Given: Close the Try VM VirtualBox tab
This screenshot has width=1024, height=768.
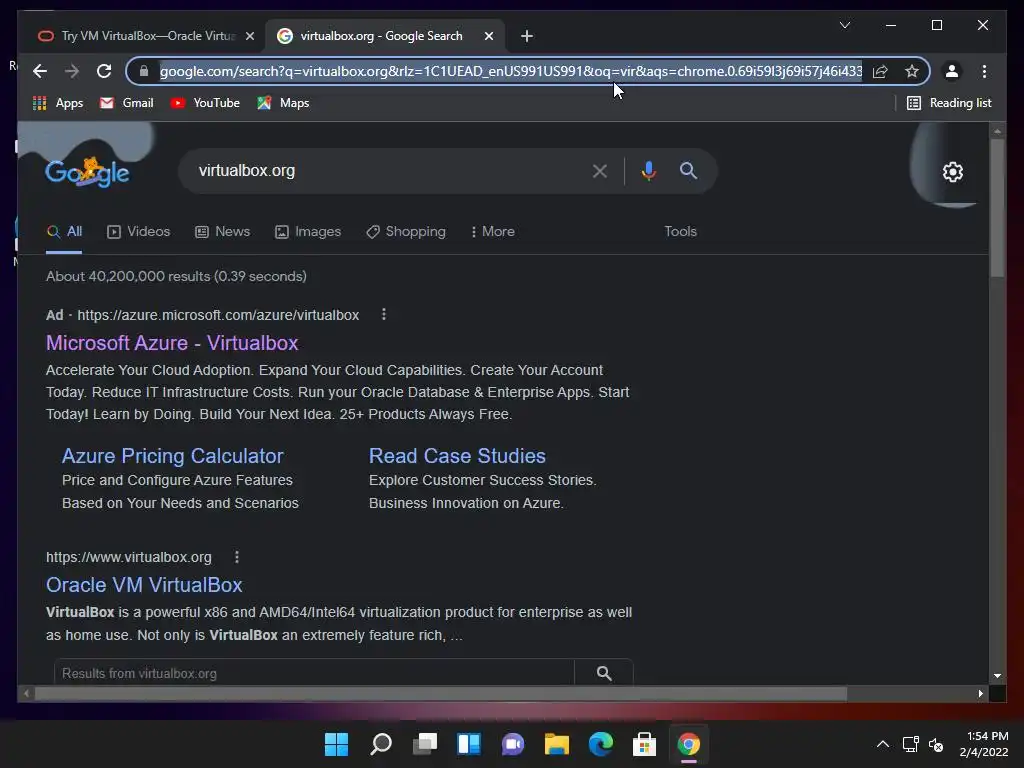Looking at the screenshot, I should [x=249, y=36].
